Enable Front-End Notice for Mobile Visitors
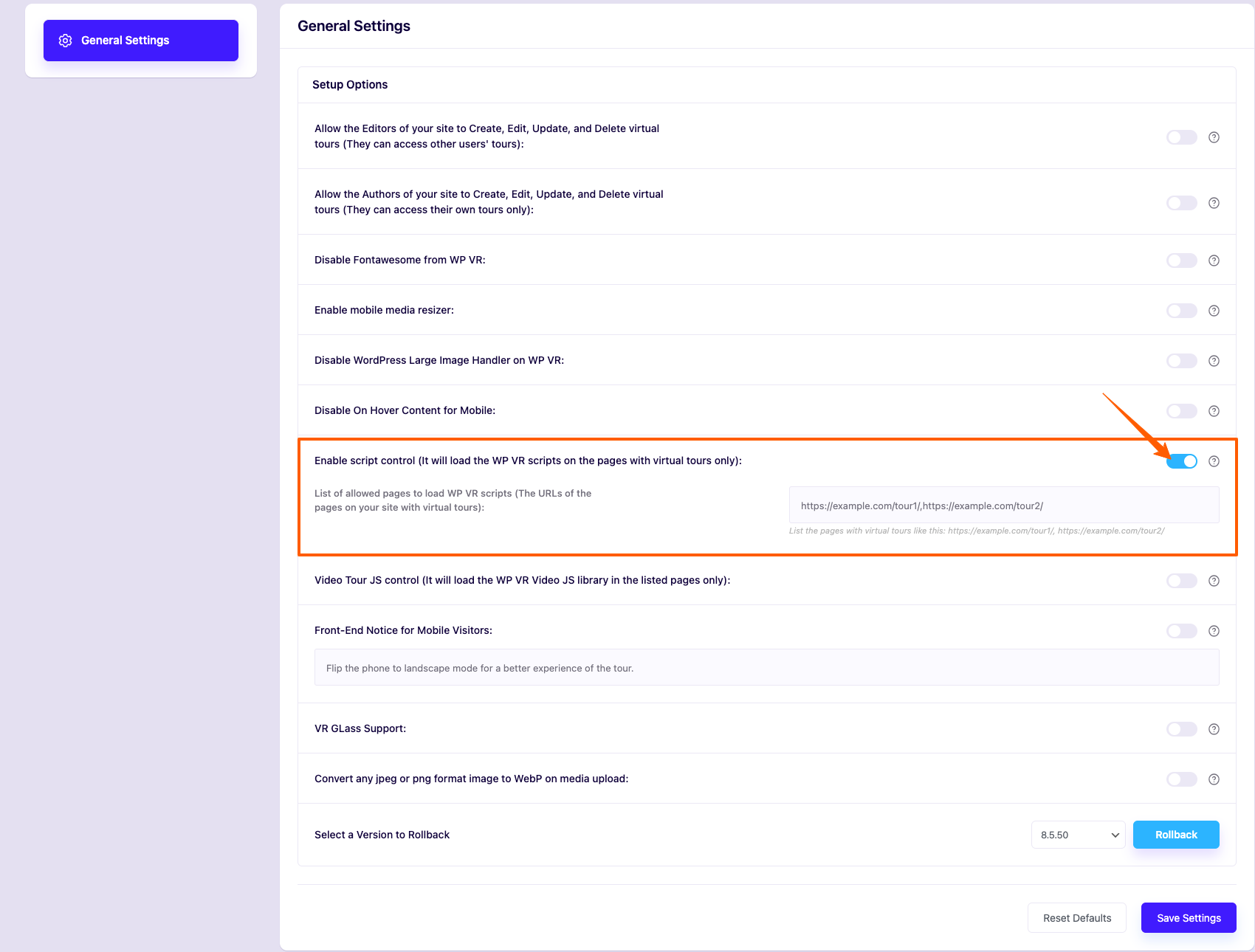 [1181, 631]
